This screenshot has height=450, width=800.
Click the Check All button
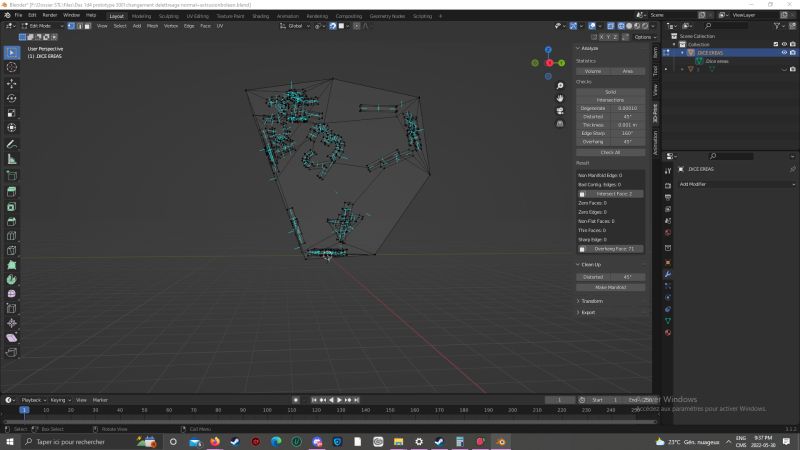611,153
